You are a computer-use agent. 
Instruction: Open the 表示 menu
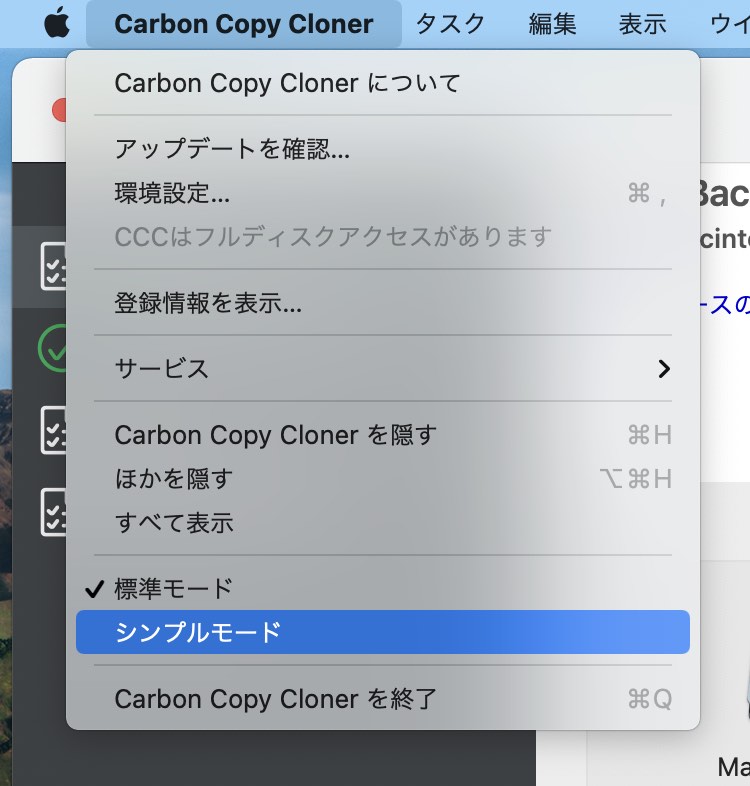642,24
